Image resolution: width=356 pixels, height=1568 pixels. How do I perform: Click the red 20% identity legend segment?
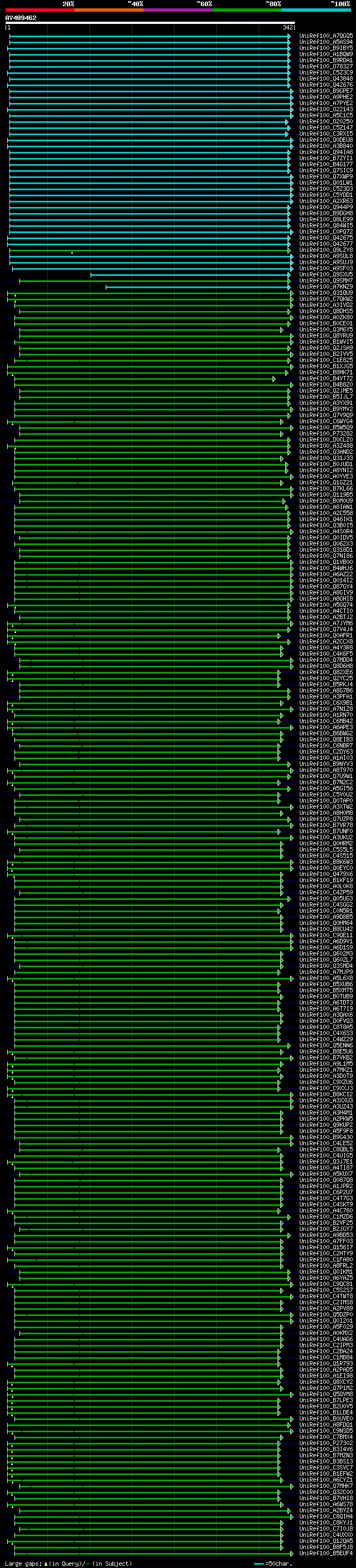click(x=39, y=10)
